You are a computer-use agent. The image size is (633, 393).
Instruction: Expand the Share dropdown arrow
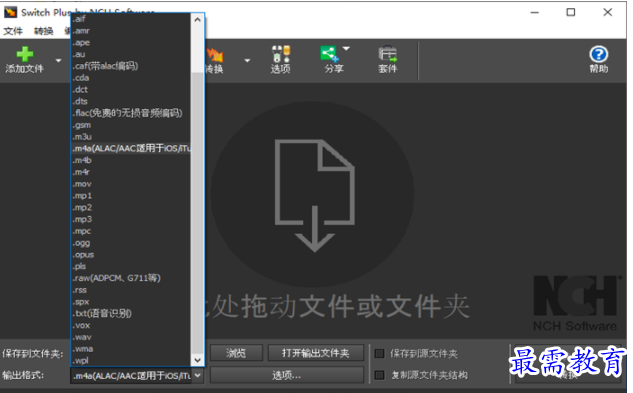pos(346,48)
